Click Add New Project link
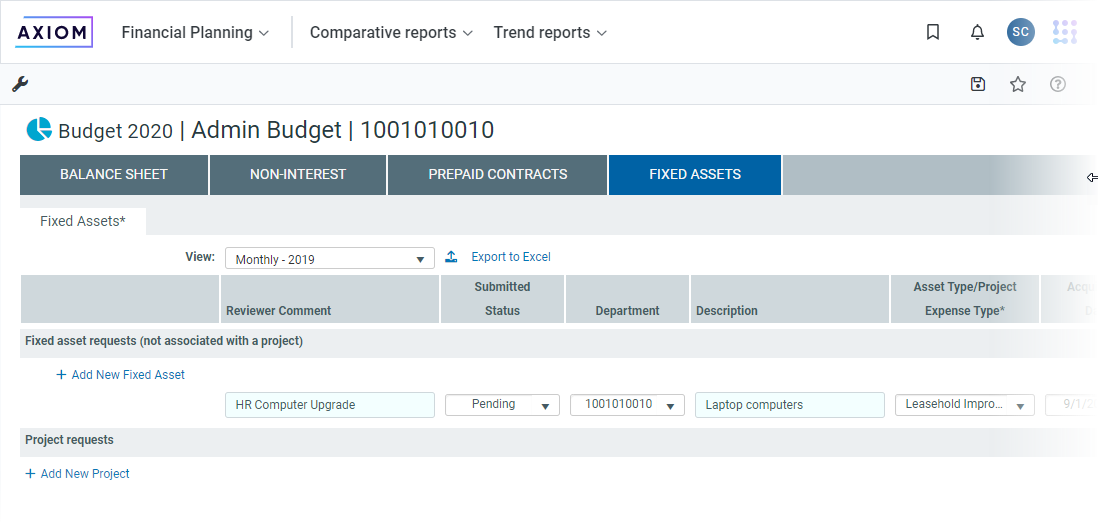The image size is (1098, 523). click(85, 474)
